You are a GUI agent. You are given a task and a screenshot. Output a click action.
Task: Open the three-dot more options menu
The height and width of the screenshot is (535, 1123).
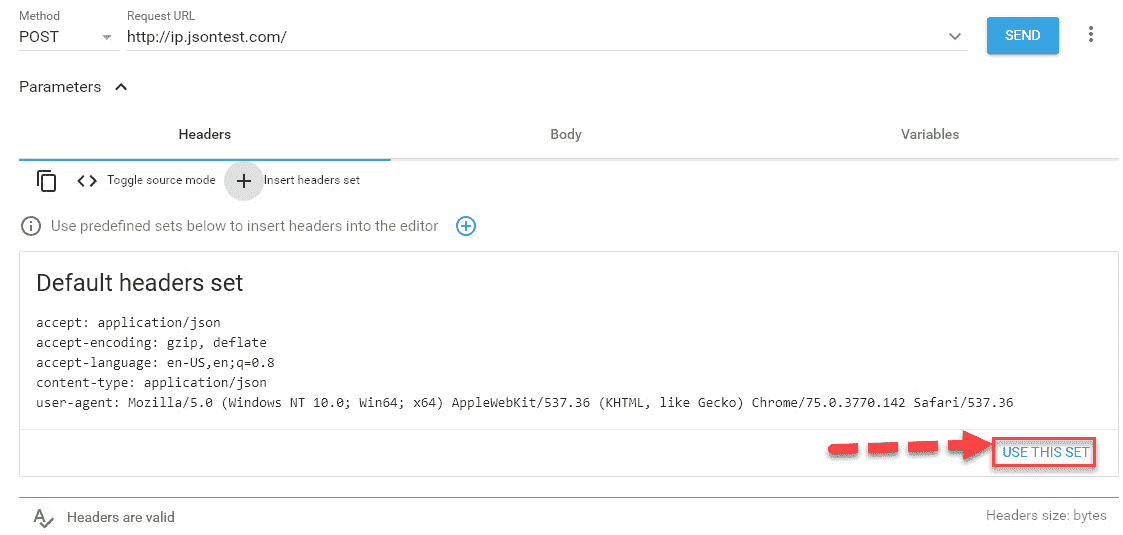coord(1091,34)
